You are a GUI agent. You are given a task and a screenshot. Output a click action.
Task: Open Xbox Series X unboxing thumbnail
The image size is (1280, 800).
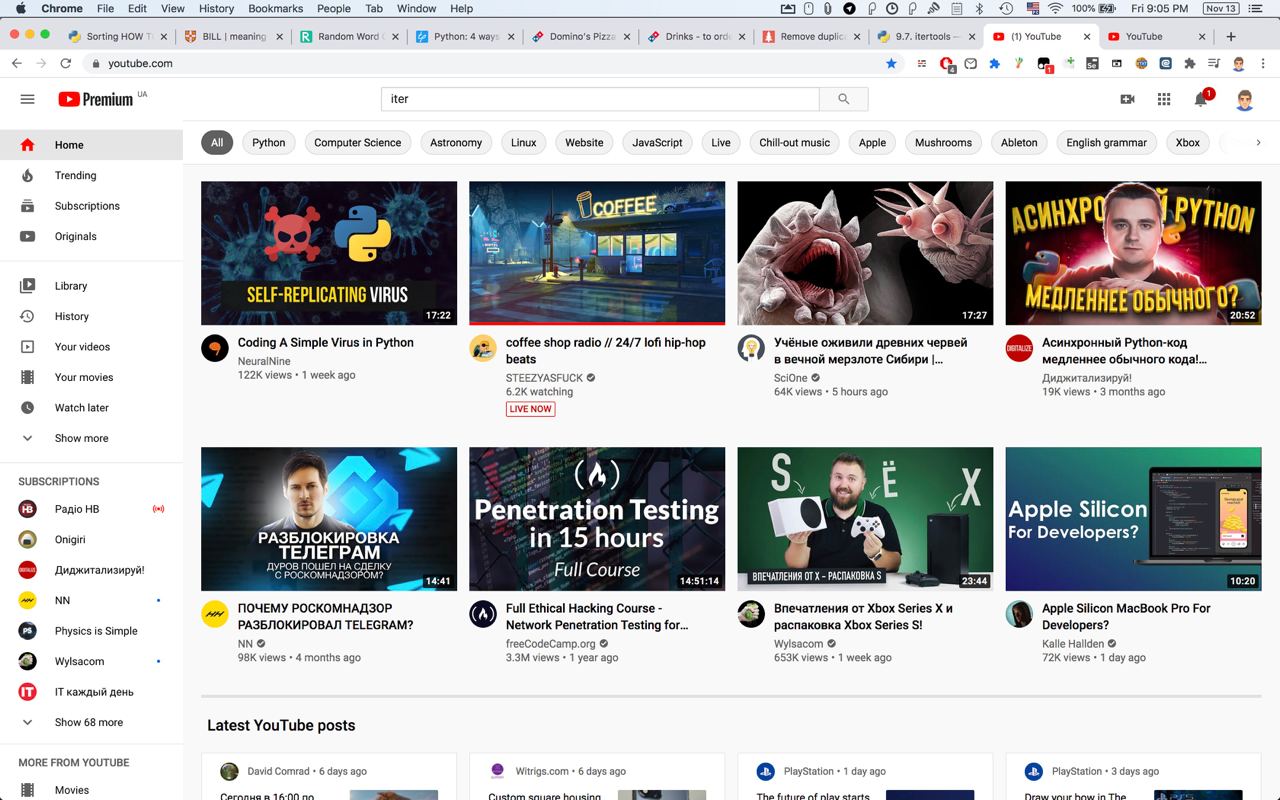[865, 519]
